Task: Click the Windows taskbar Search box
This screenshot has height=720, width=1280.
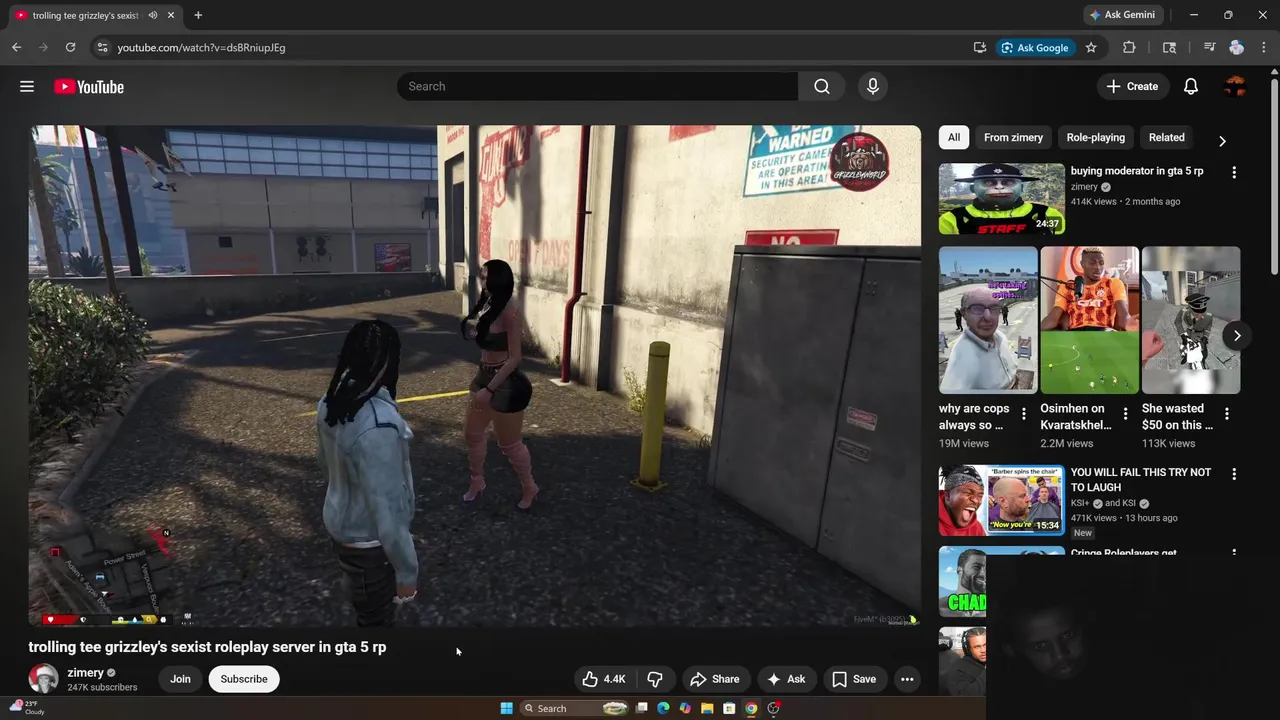Action: [575, 708]
